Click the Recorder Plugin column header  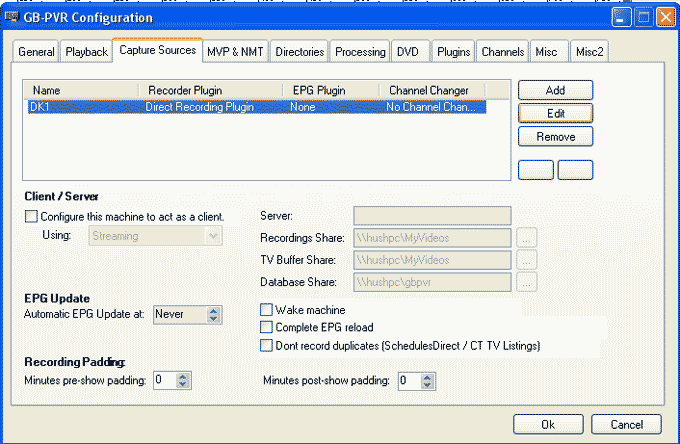(x=211, y=90)
